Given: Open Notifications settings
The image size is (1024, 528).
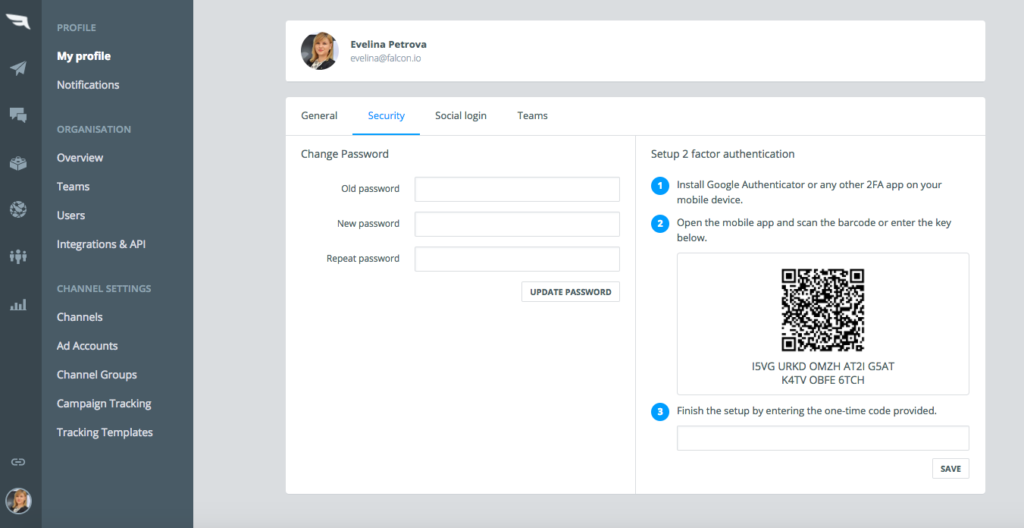Looking at the screenshot, I should (x=88, y=85).
